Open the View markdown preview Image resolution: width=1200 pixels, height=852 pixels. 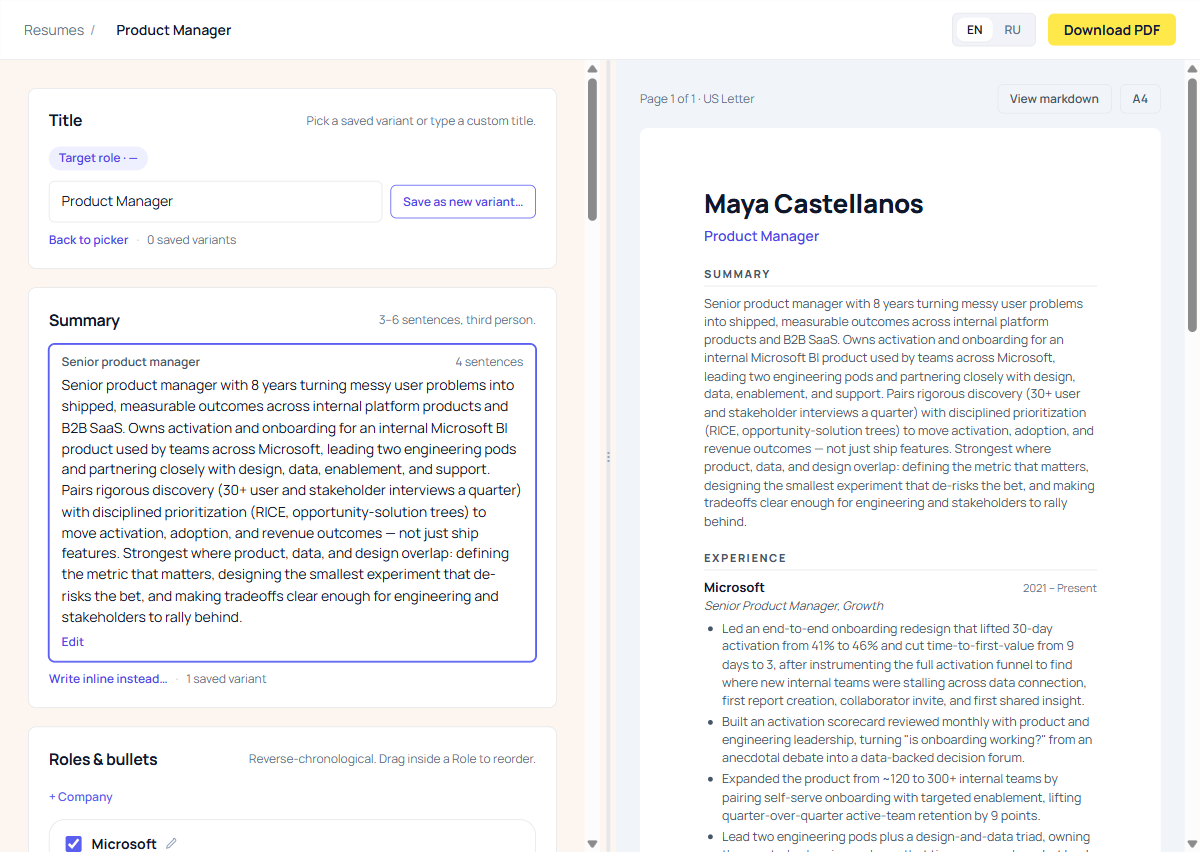coord(1054,99)
